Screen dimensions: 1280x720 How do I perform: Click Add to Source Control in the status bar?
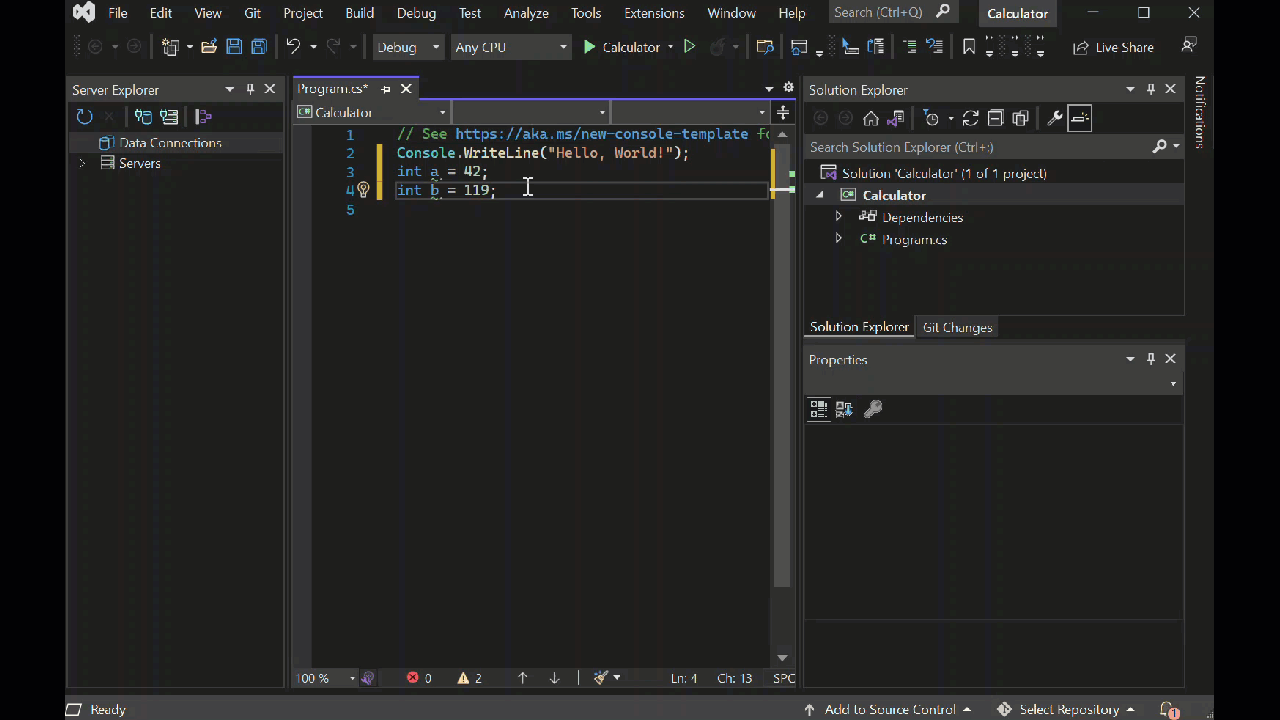(x=890, y=709)
